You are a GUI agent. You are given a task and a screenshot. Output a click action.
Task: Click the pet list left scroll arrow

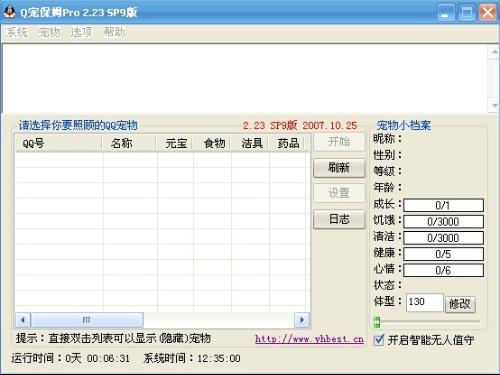click(23, 320)
